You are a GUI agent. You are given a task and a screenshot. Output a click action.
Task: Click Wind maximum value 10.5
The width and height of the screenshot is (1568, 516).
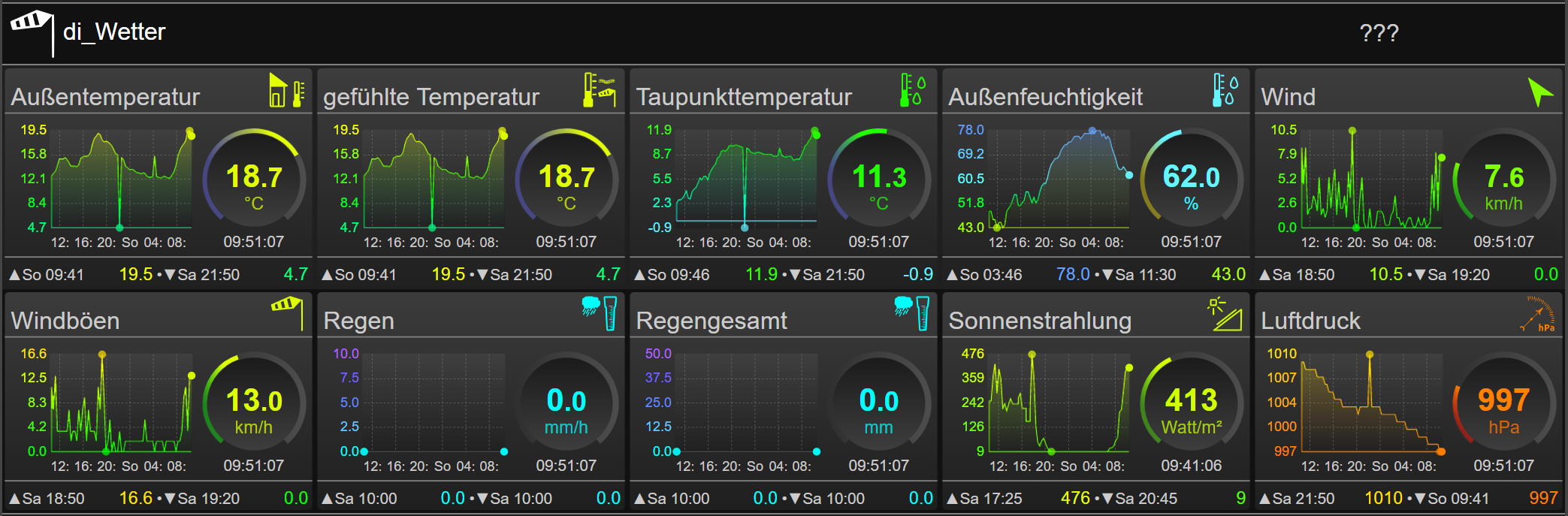tap(1386, 274)
